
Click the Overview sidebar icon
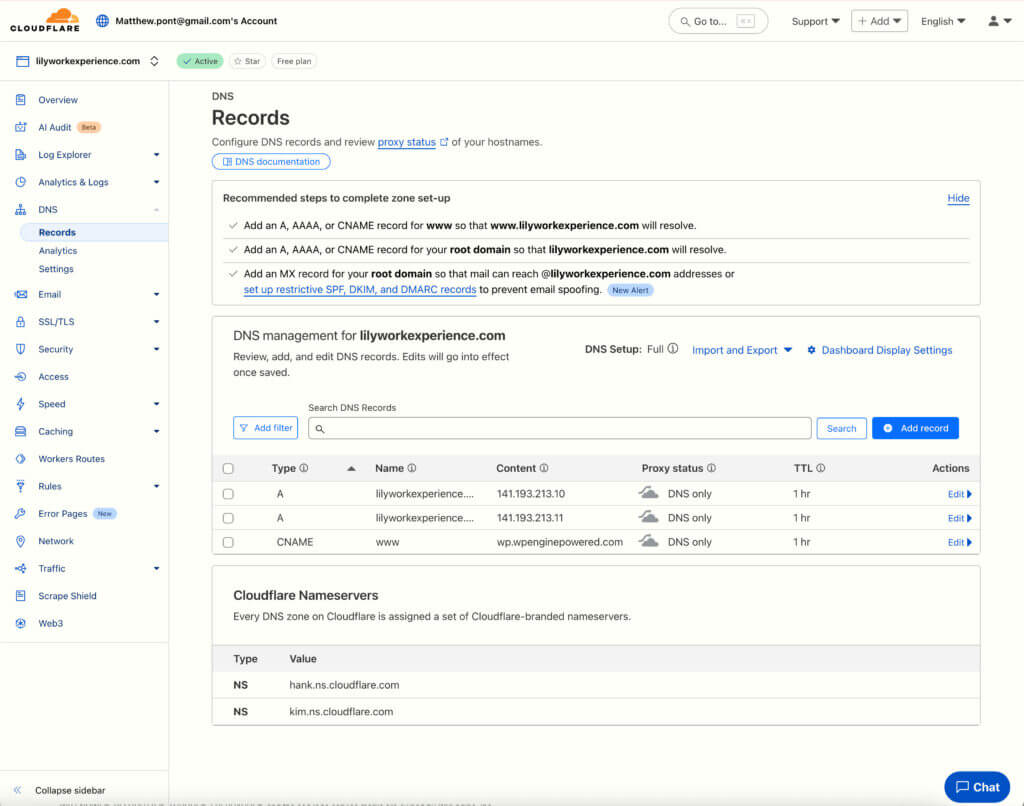pyautogui.click(x=21, y=100)
